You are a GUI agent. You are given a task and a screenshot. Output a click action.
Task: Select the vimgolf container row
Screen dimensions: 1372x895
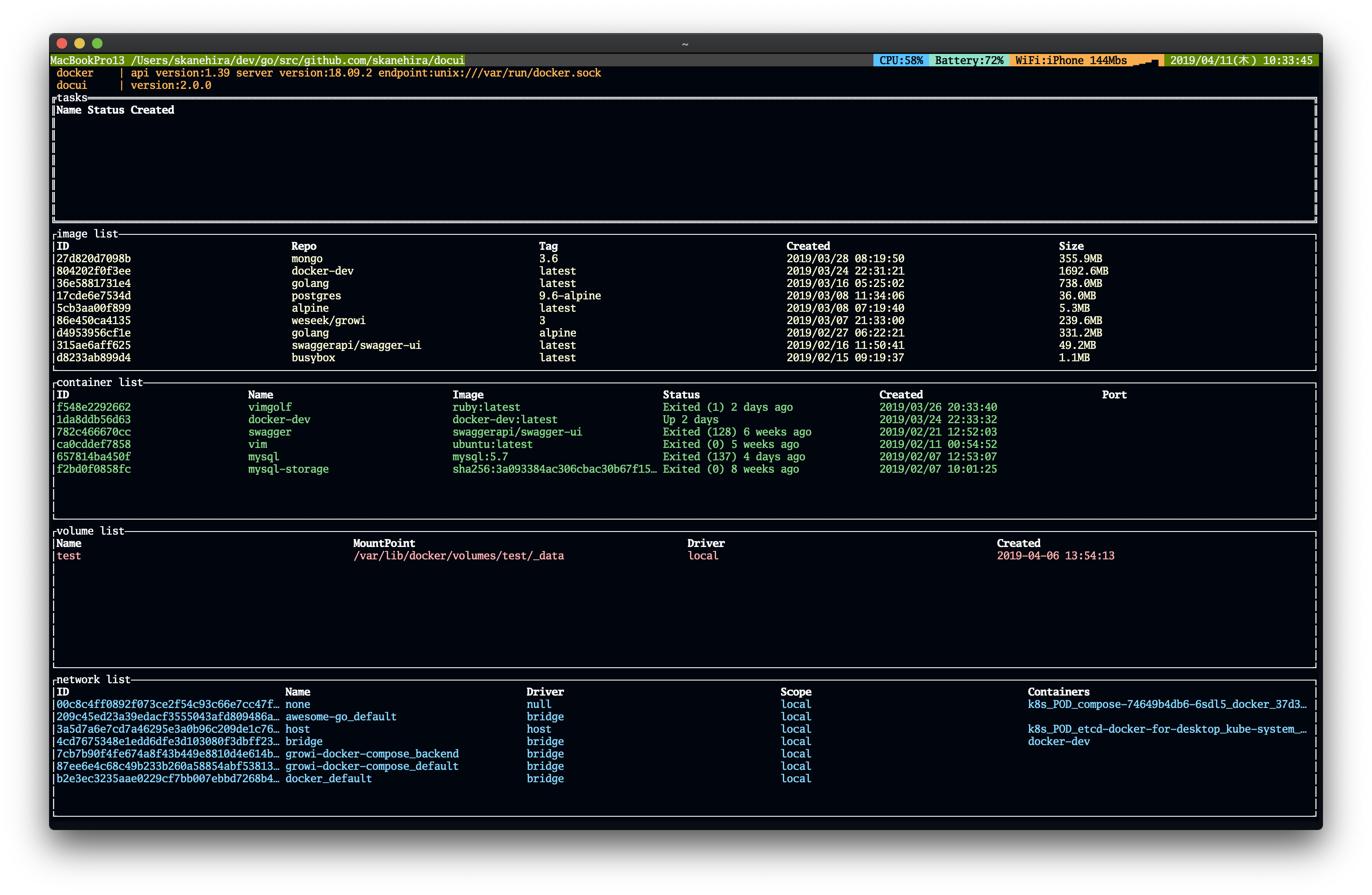pyautogui.click(x=270, y=407)
